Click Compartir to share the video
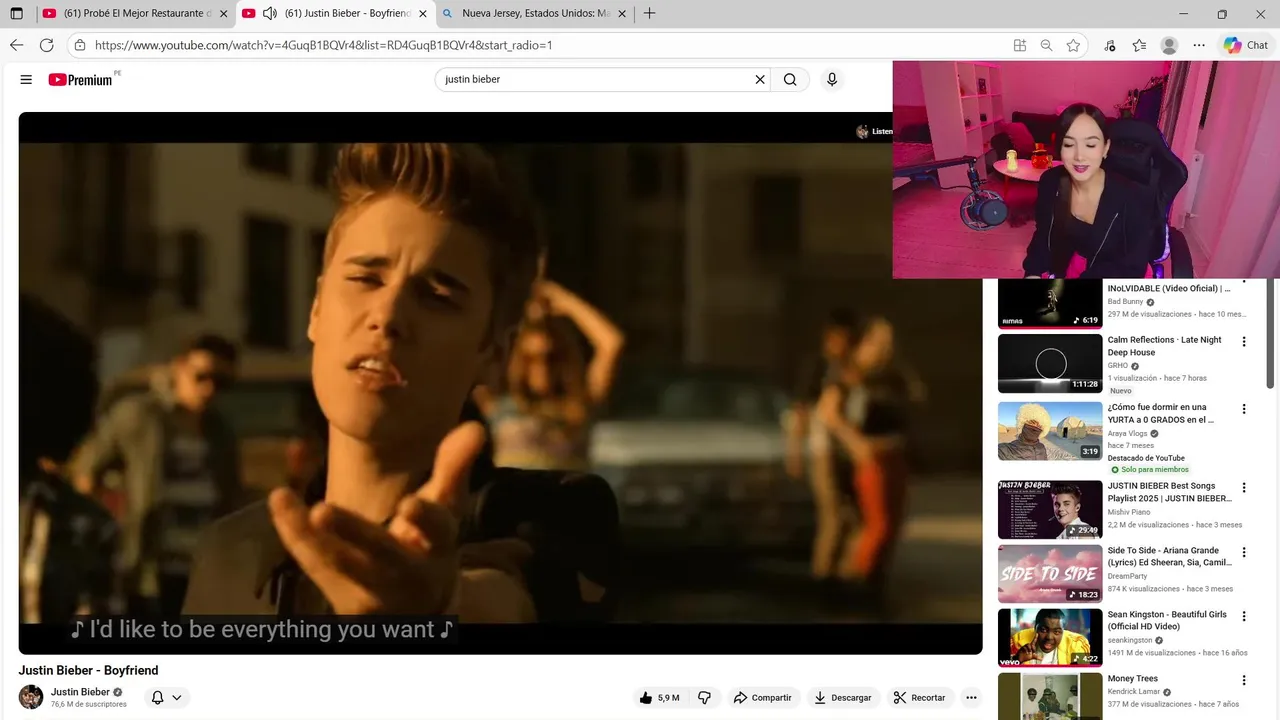The width and height of the screenshot is (1280, 720). point(762,698)
